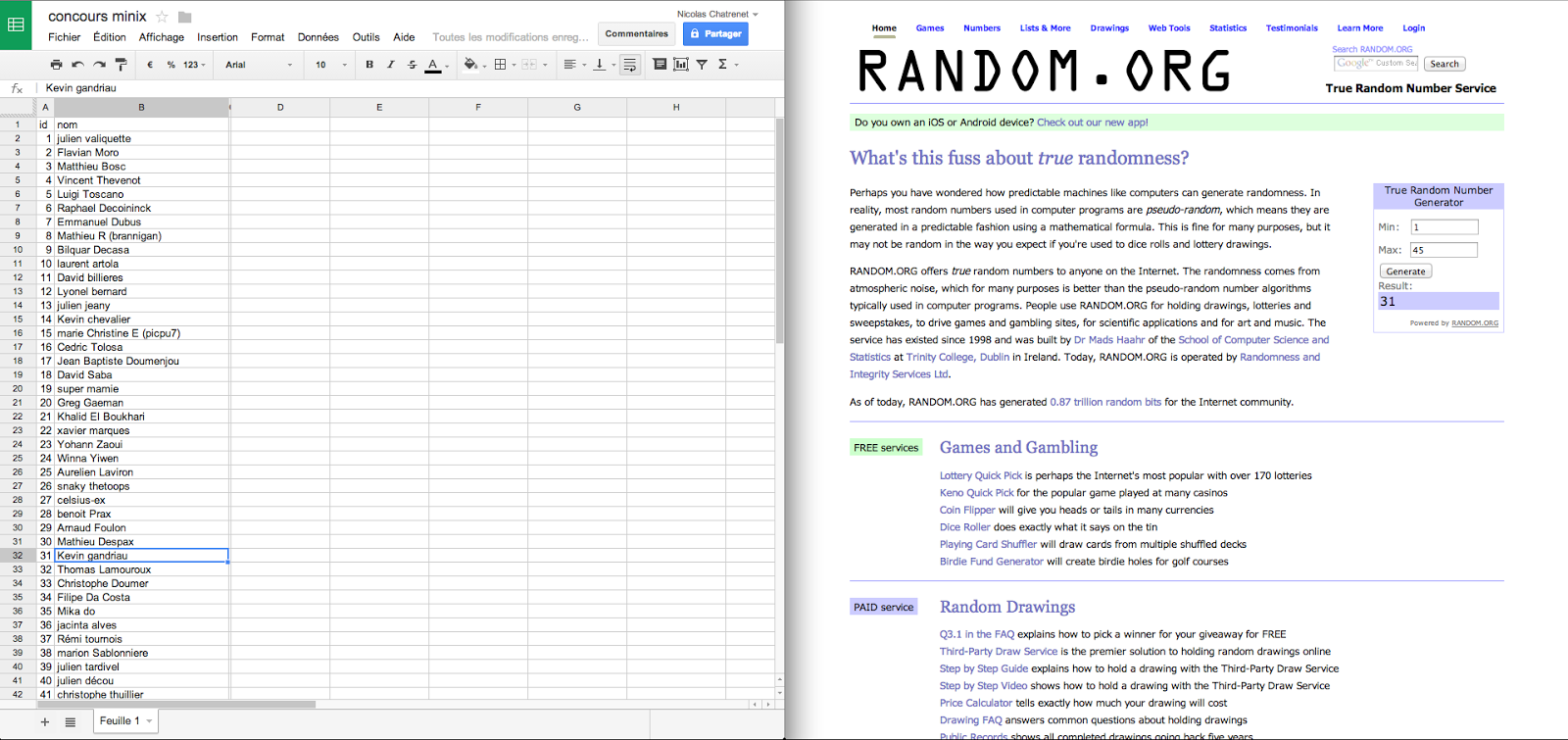Apply percent number format
Viewport: 1568px width, 740px height.
pos(171,65)
